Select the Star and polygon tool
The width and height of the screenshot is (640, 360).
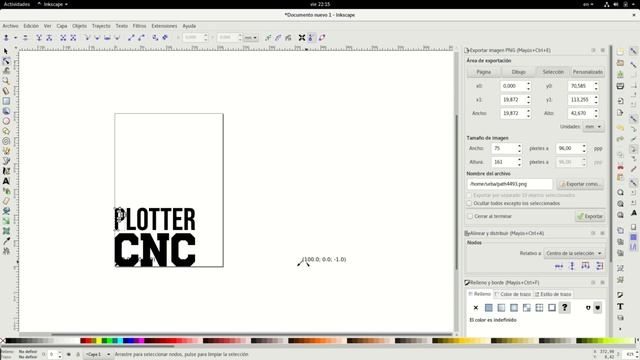[x=6, y=131]
